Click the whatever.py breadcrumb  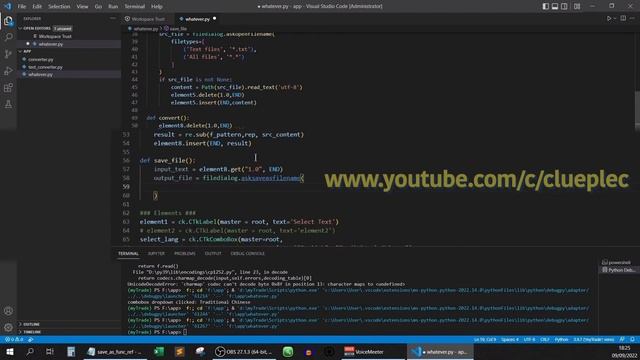click(146, 29)
